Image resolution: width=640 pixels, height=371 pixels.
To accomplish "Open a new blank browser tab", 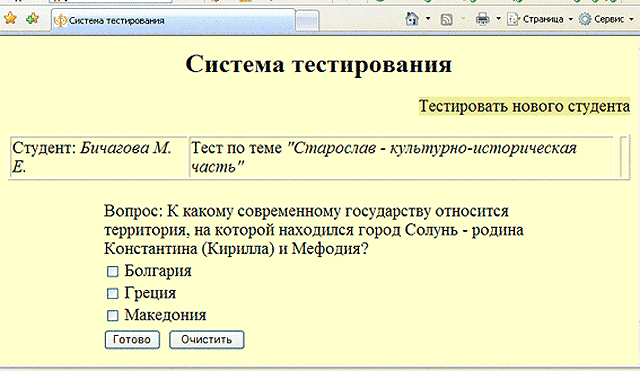I will click(x=307, y=20).
